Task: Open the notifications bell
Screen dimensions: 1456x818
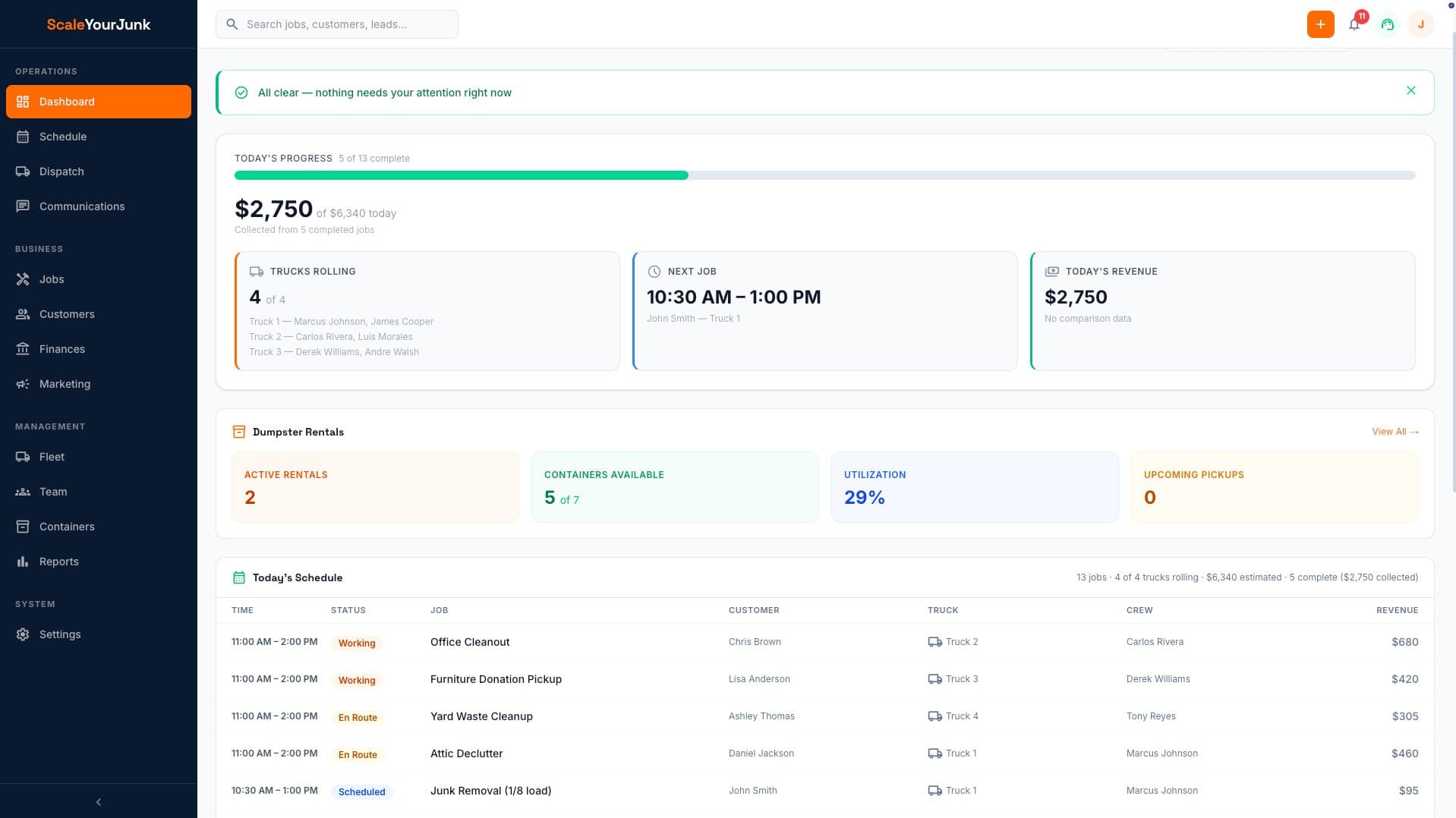Action: [x=1354, y=24]
